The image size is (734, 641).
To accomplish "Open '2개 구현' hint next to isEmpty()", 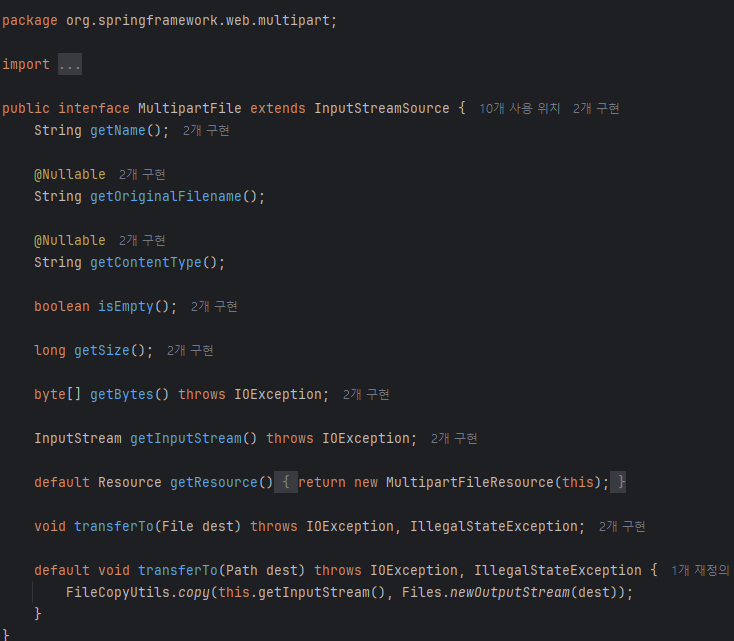I will (x=214, y=307).
